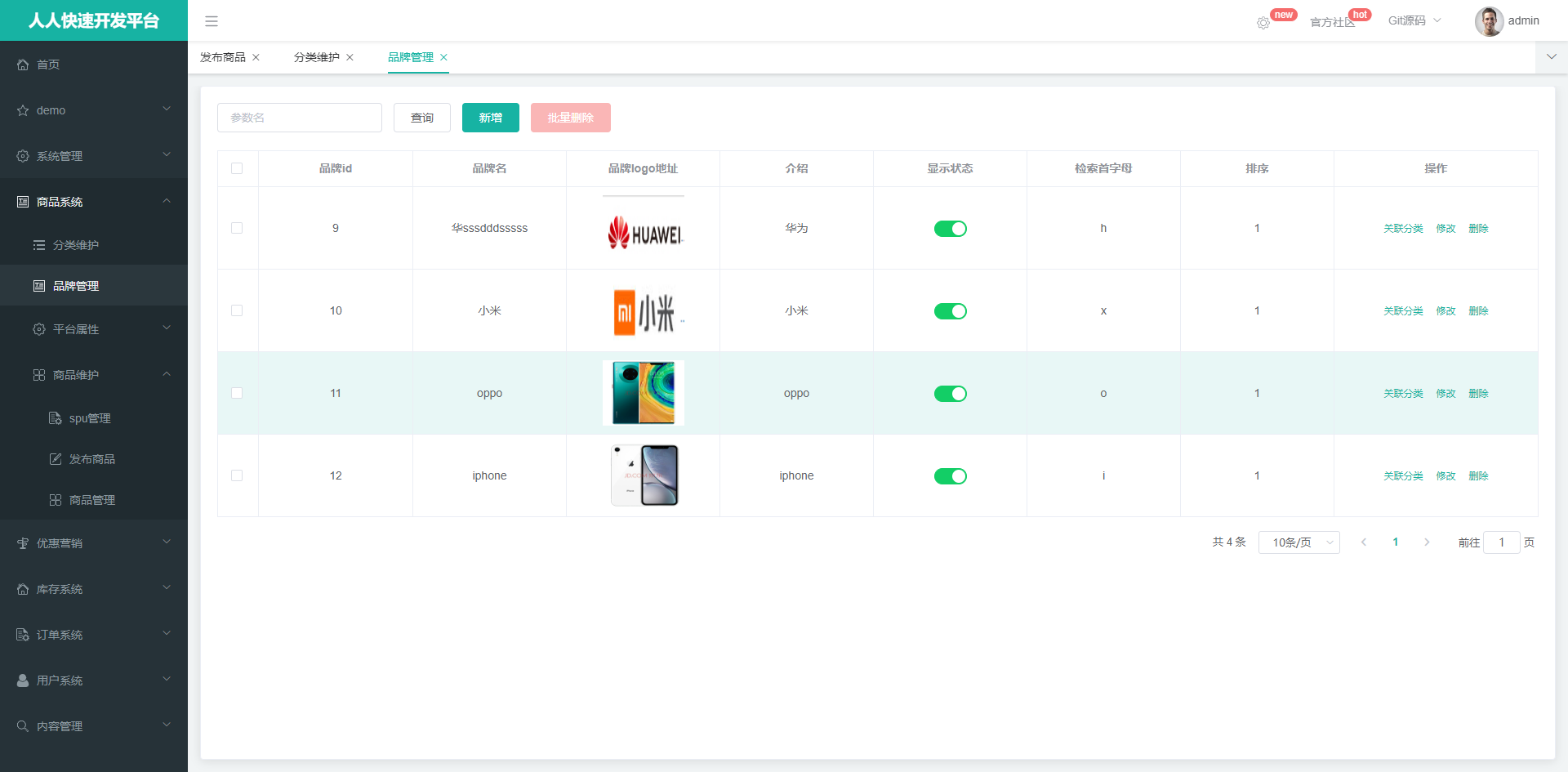The width and height of the screenshot is (1568, 772).
Task: Collapse the 商品维护 submenu chevron
Action: tap(167, 373)
